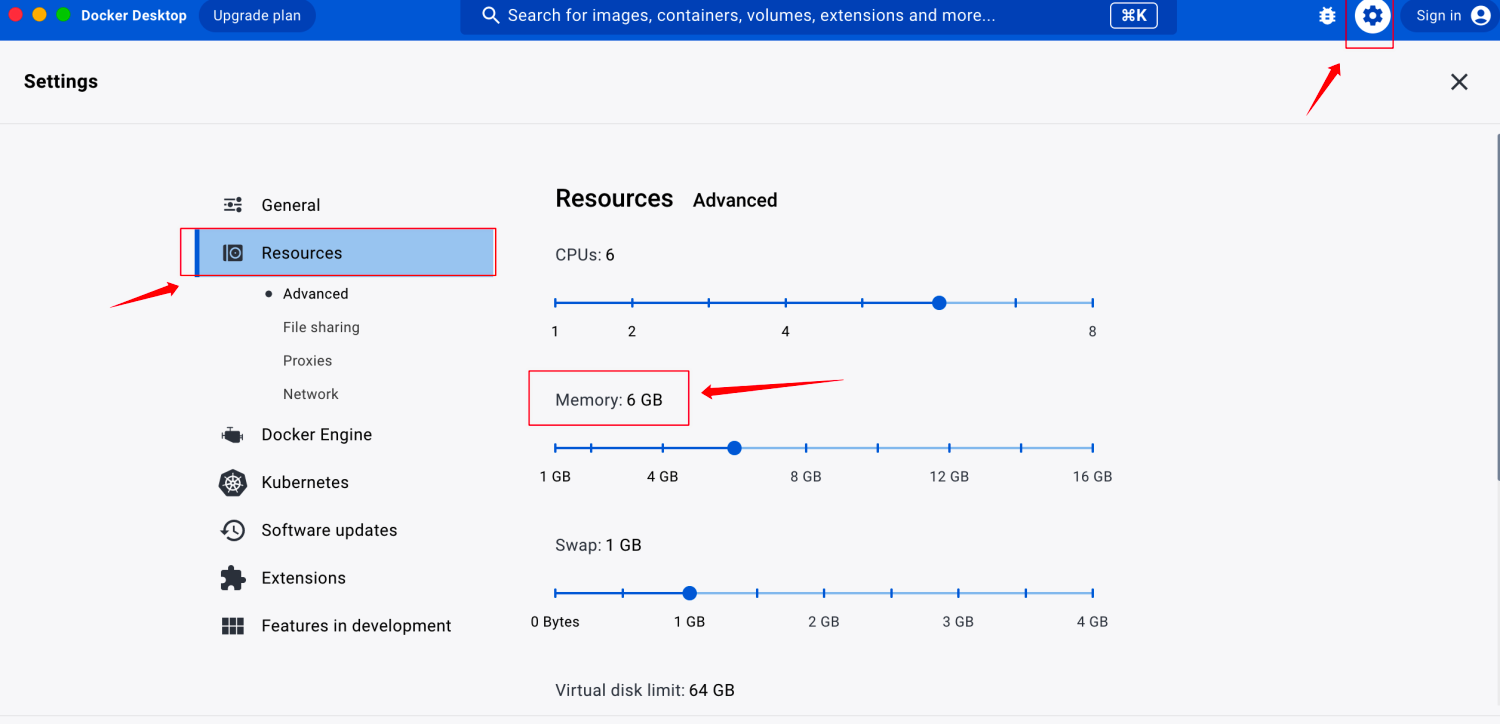Open the Network subsection
Viewport: 1500px width, 724px height.
pos(310,394)
